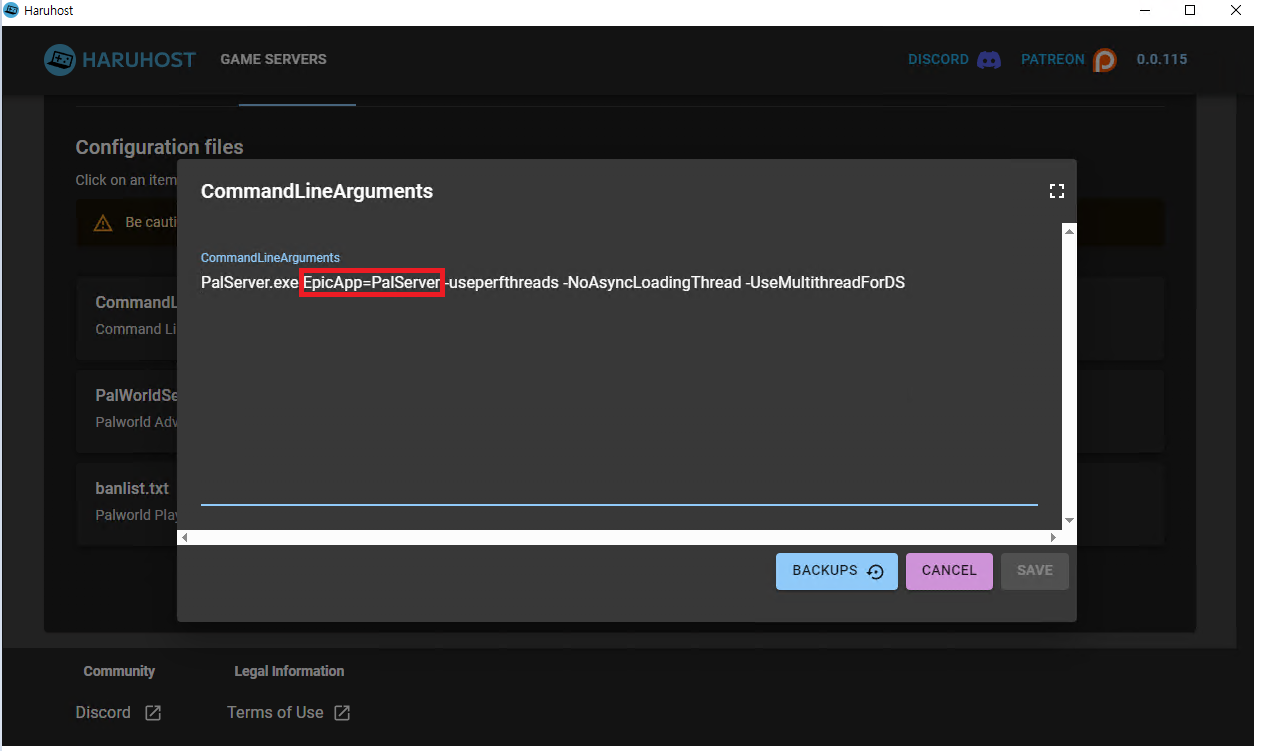Click the external-link icon beside Terms of Use
1263x751 pixels.
pos(342,713)
